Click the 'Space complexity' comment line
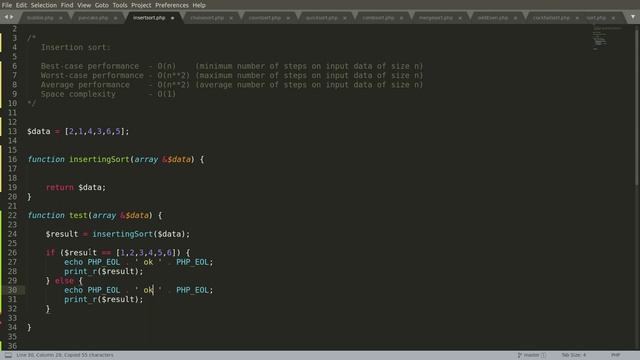 109,94
